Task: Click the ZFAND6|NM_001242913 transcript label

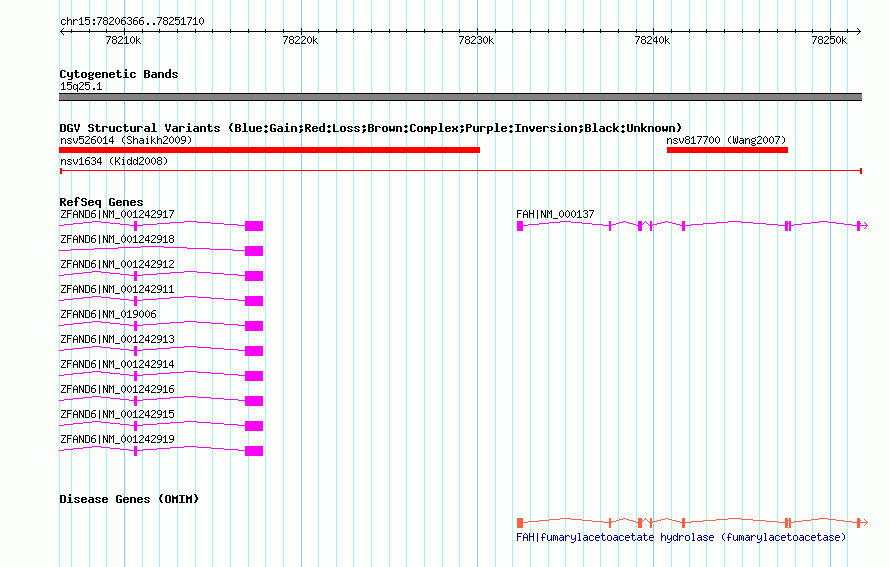Action: point(117,339)
